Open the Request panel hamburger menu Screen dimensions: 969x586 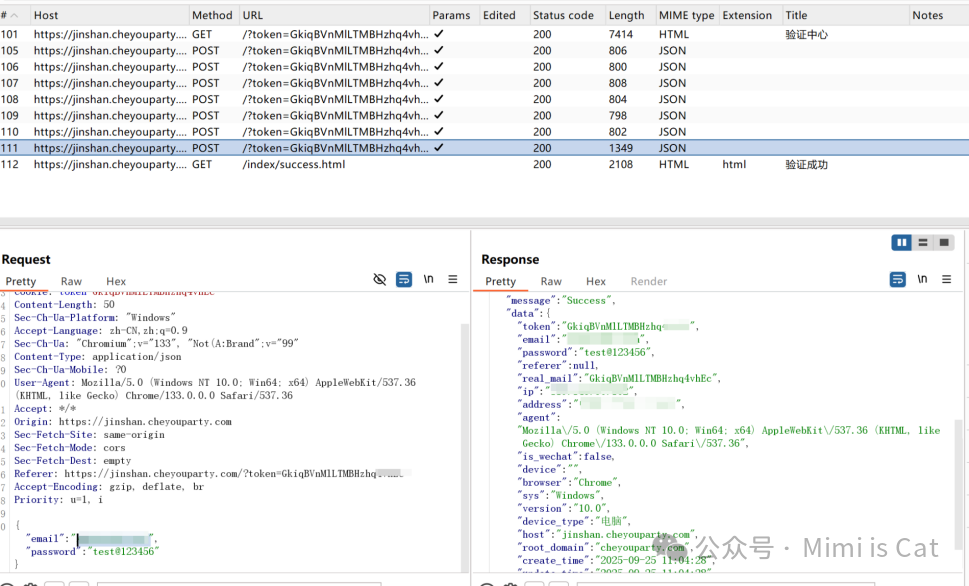pyautogui.click(x=453, y=279)
